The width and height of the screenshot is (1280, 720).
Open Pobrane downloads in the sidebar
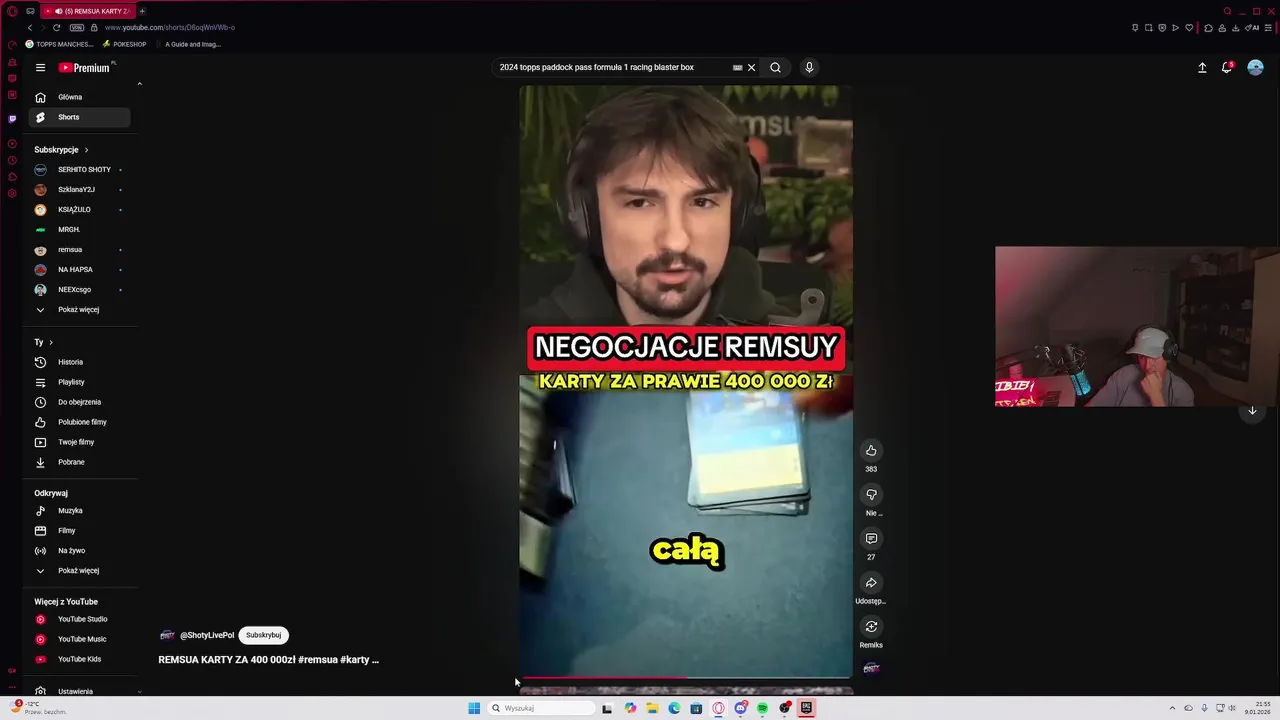coord(80,462)
